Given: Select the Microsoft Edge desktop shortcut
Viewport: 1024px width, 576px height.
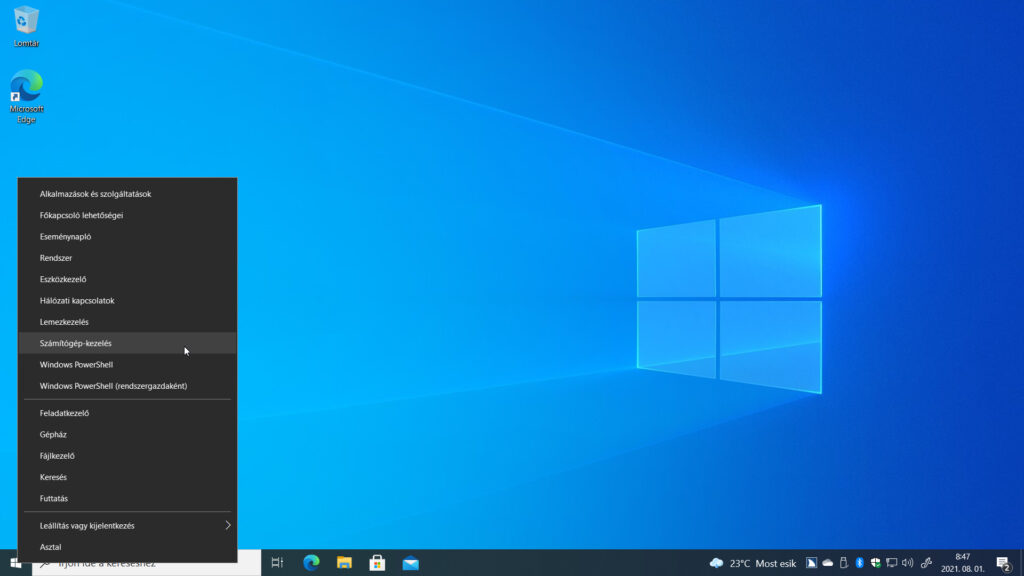Looking at the screenshot, I should [26, 96].
